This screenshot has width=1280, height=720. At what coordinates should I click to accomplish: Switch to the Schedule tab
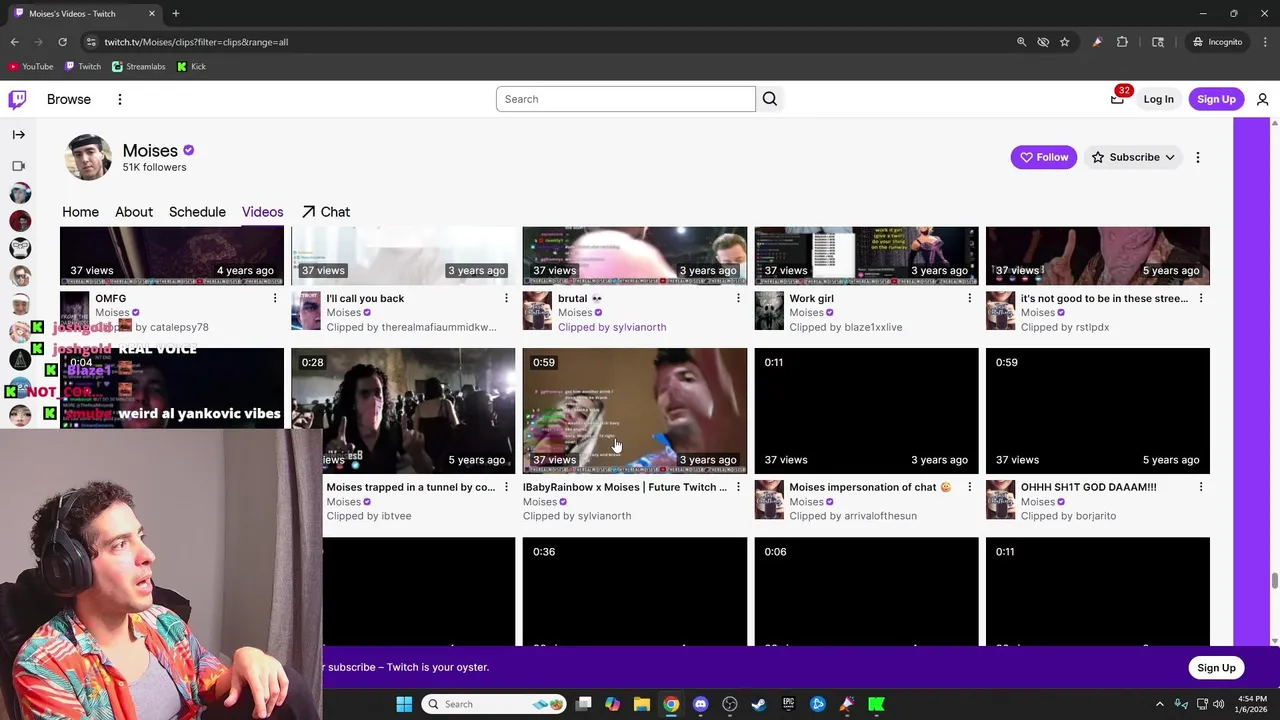pyautogui.click(x=197, y=212)
